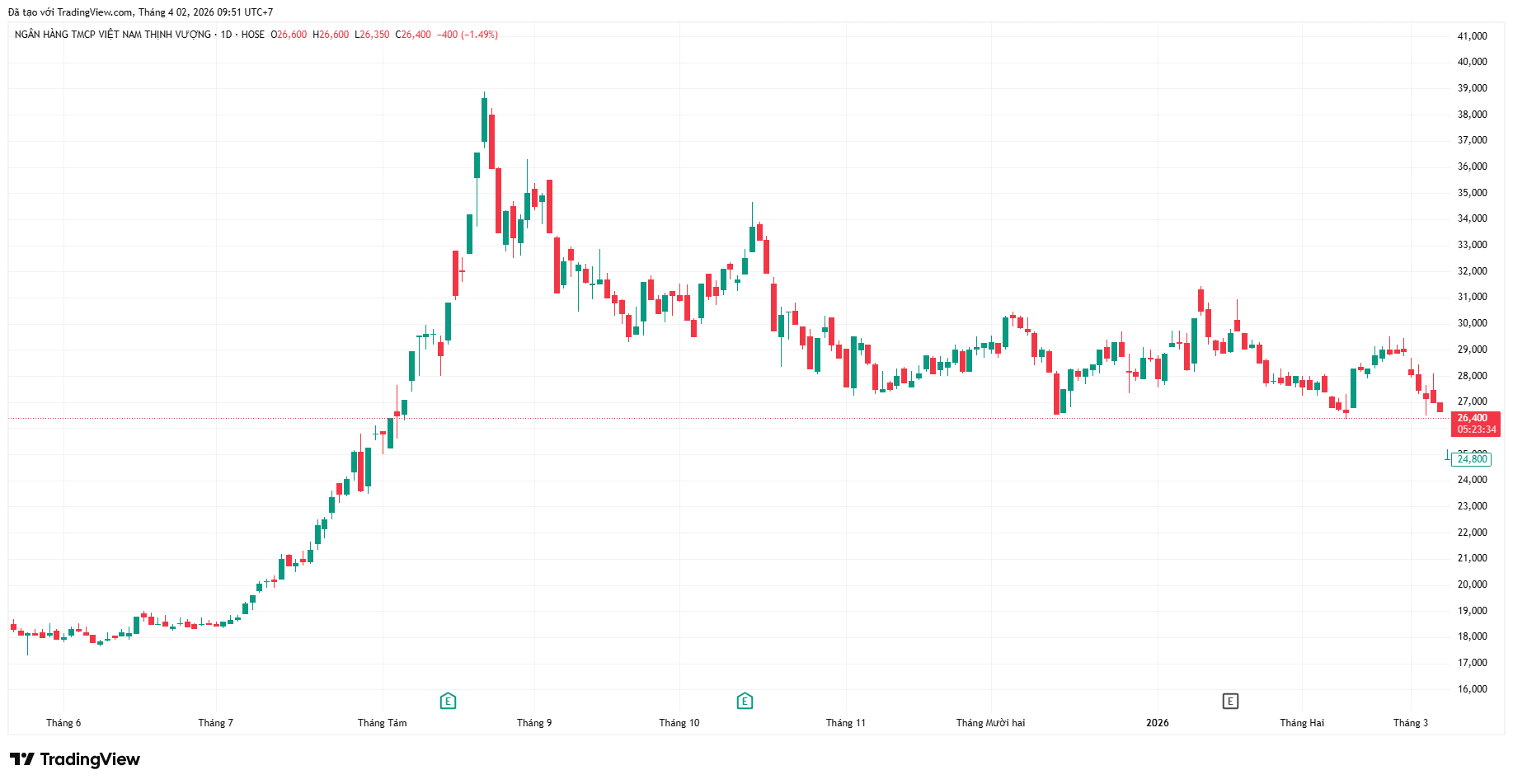1513x784 pixels.
Task: Click the HOSE exchange label in legend
Action: coord(253,35)
